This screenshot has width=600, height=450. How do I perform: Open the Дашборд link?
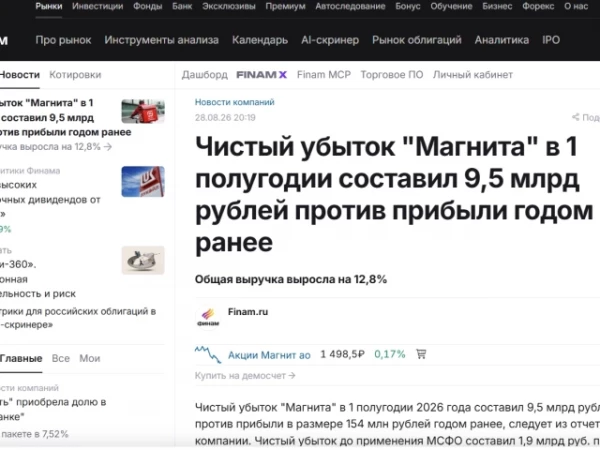[x=205, y=75]
